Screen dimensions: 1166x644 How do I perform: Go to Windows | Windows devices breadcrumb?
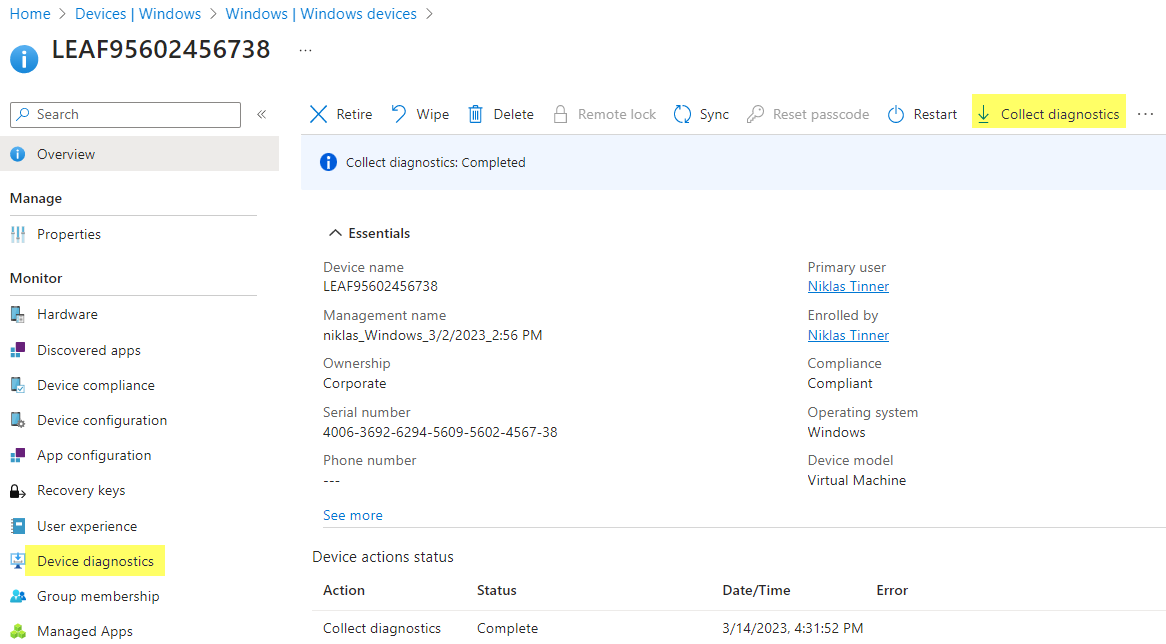click(321, 14)
